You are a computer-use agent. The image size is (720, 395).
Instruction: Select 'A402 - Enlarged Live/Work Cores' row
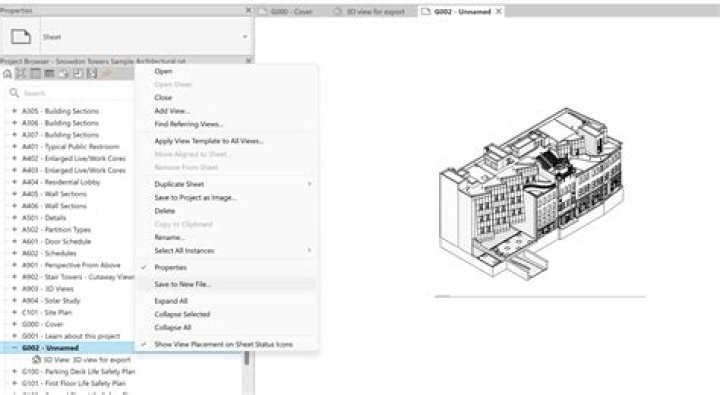pos(73,158)
